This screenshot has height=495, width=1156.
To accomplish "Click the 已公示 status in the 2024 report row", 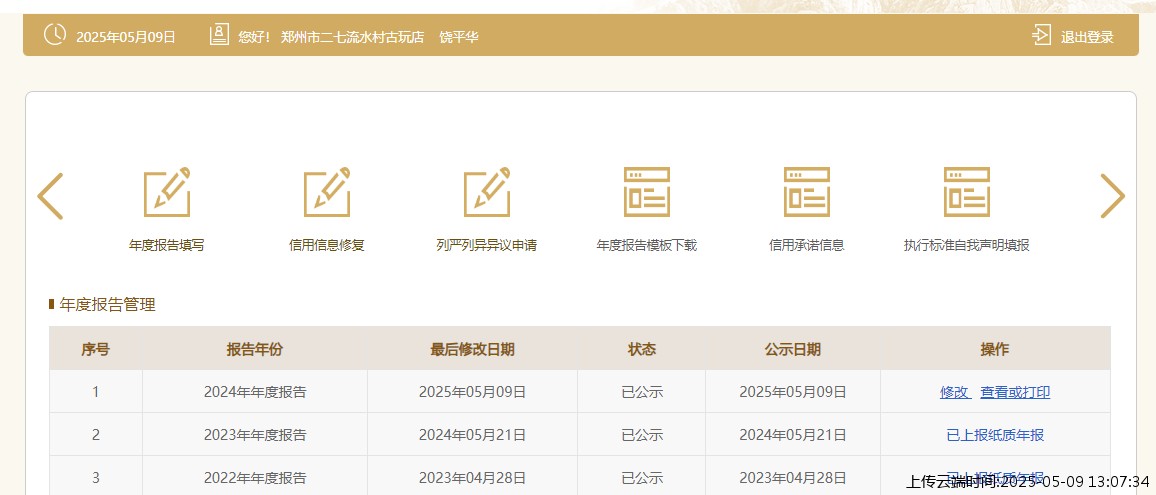I will (x=642, y=392).
